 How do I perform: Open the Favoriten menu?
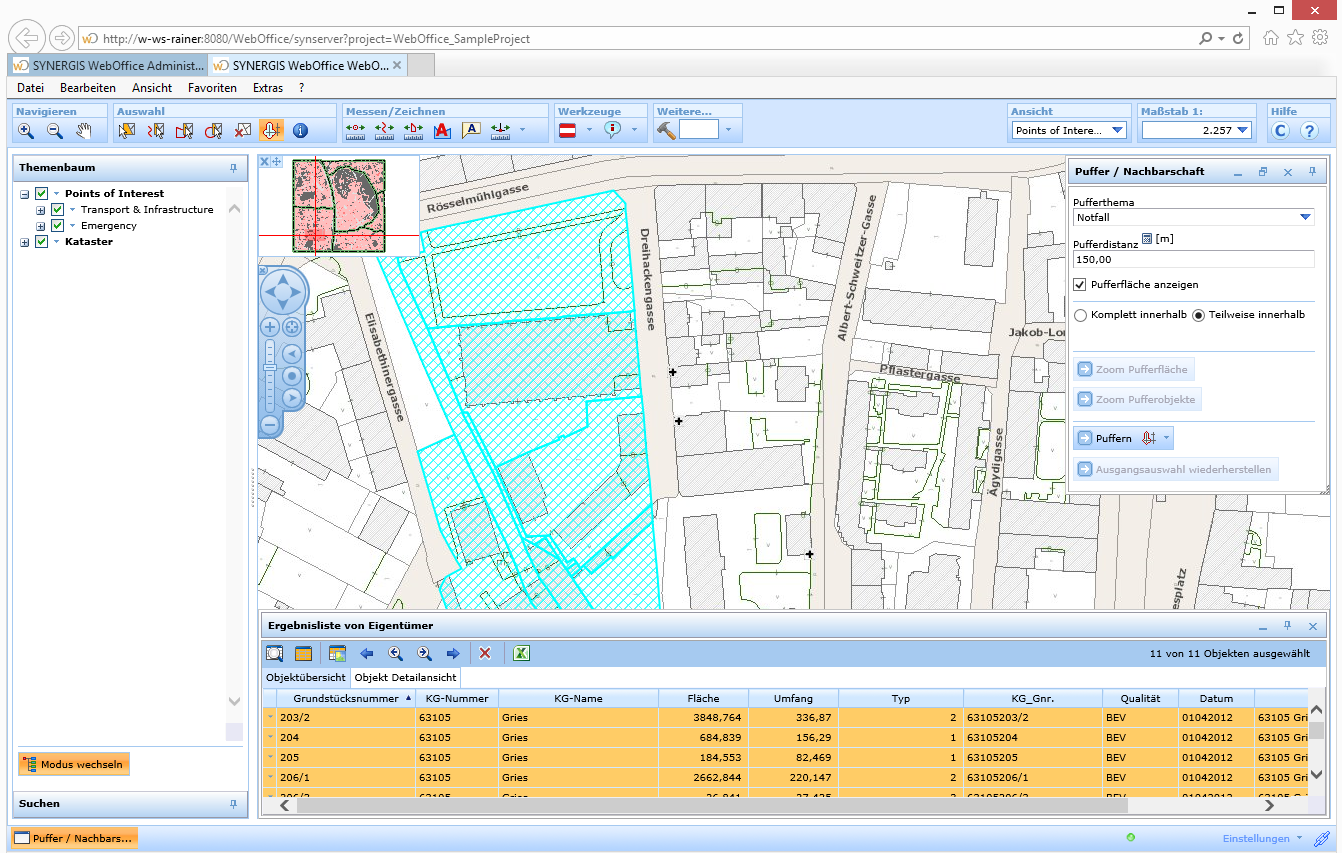(212, 88)
